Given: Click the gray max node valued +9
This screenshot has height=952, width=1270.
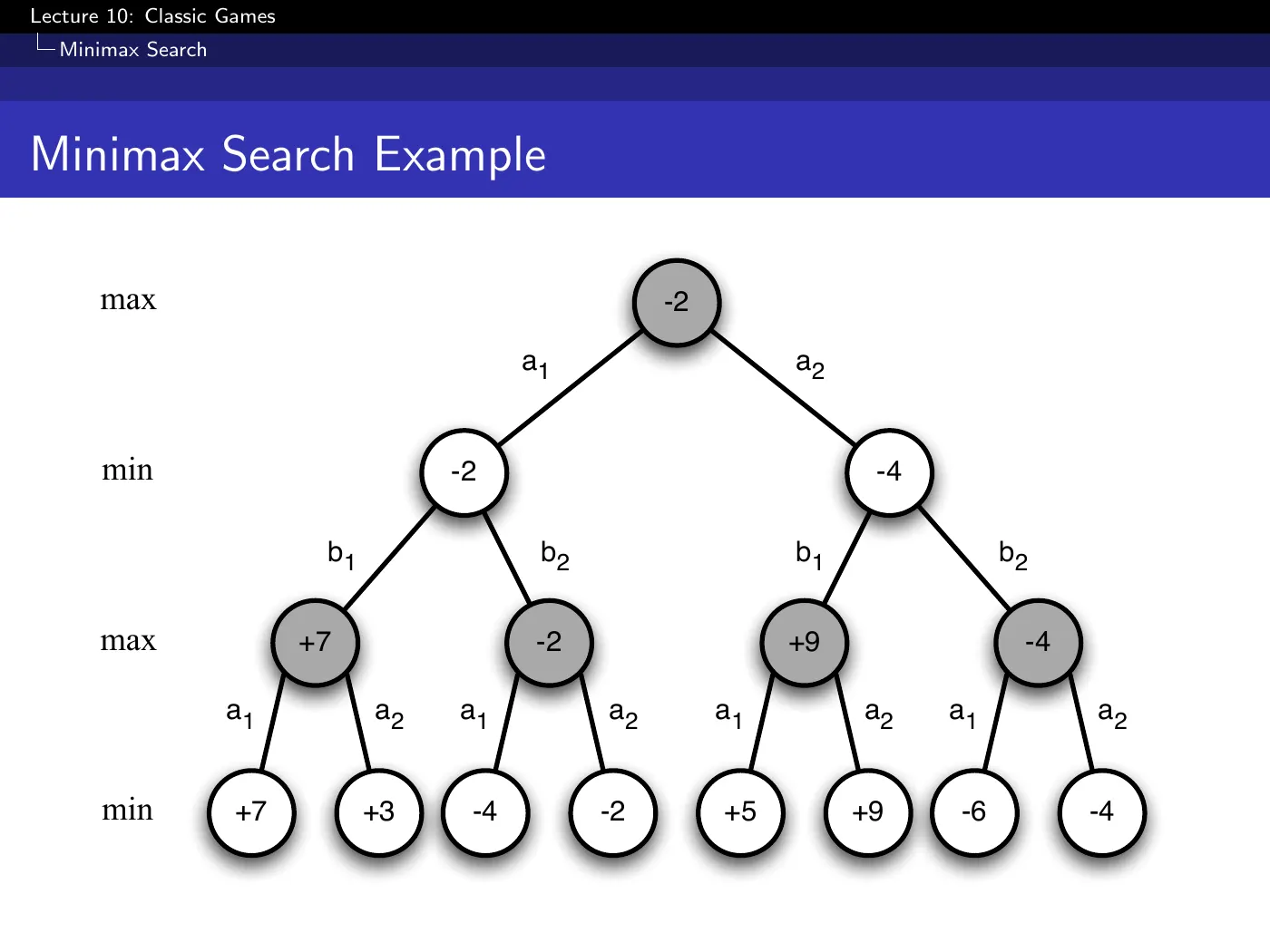Looking at the screenshot, I should [805, 642].
